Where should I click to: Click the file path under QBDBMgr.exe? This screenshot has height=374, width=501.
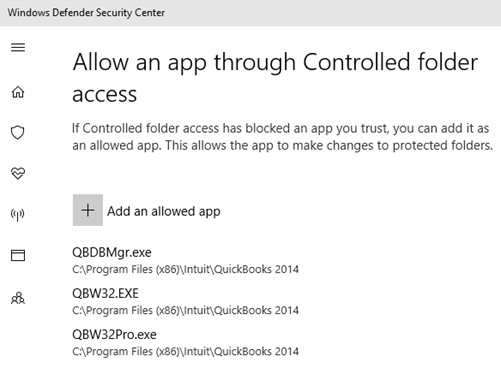(x=185, y=269)
